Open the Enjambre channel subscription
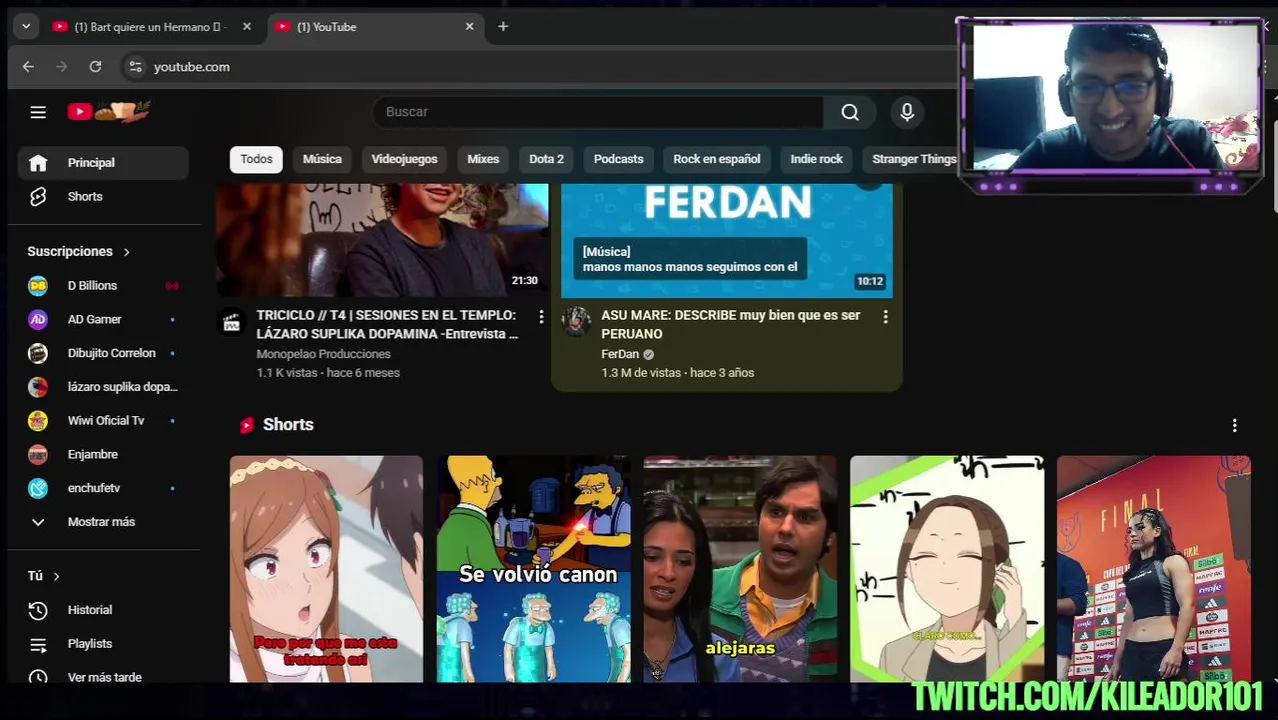Image resolution: width=1278 pixels, height=720 pixels. tap(103, 455)
